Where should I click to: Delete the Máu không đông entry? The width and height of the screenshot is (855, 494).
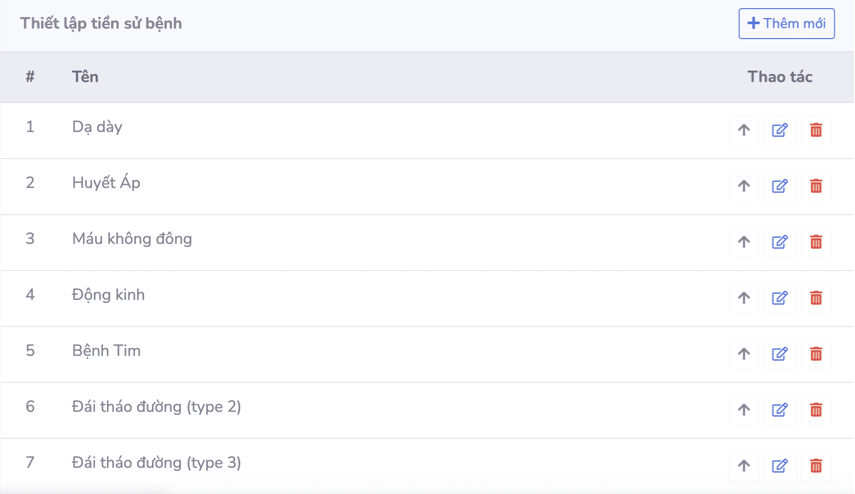(816, 242)
